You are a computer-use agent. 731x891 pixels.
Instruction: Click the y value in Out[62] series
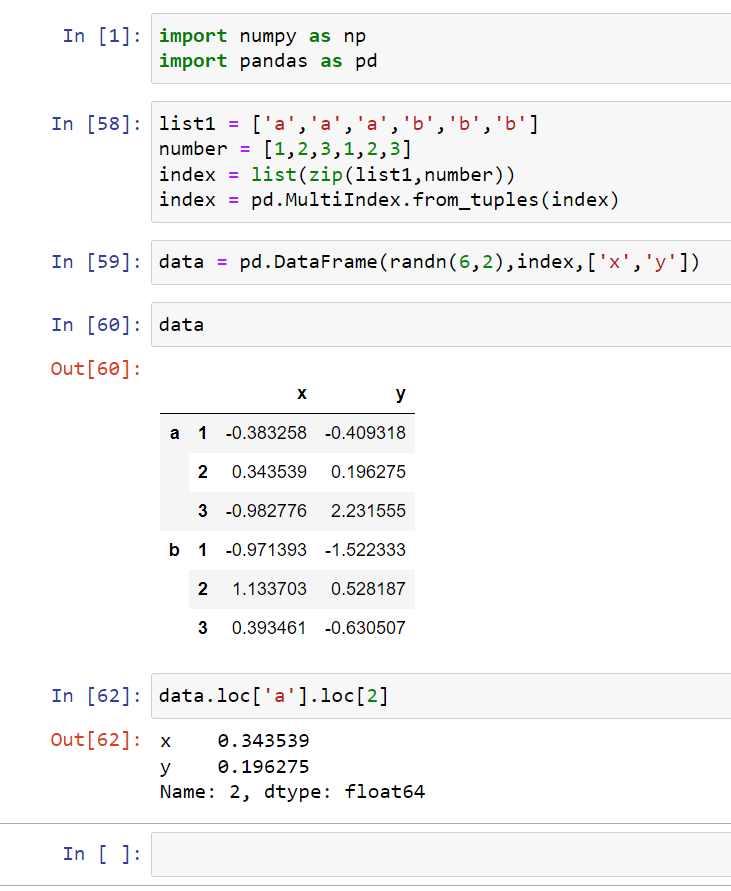[263, 767]
